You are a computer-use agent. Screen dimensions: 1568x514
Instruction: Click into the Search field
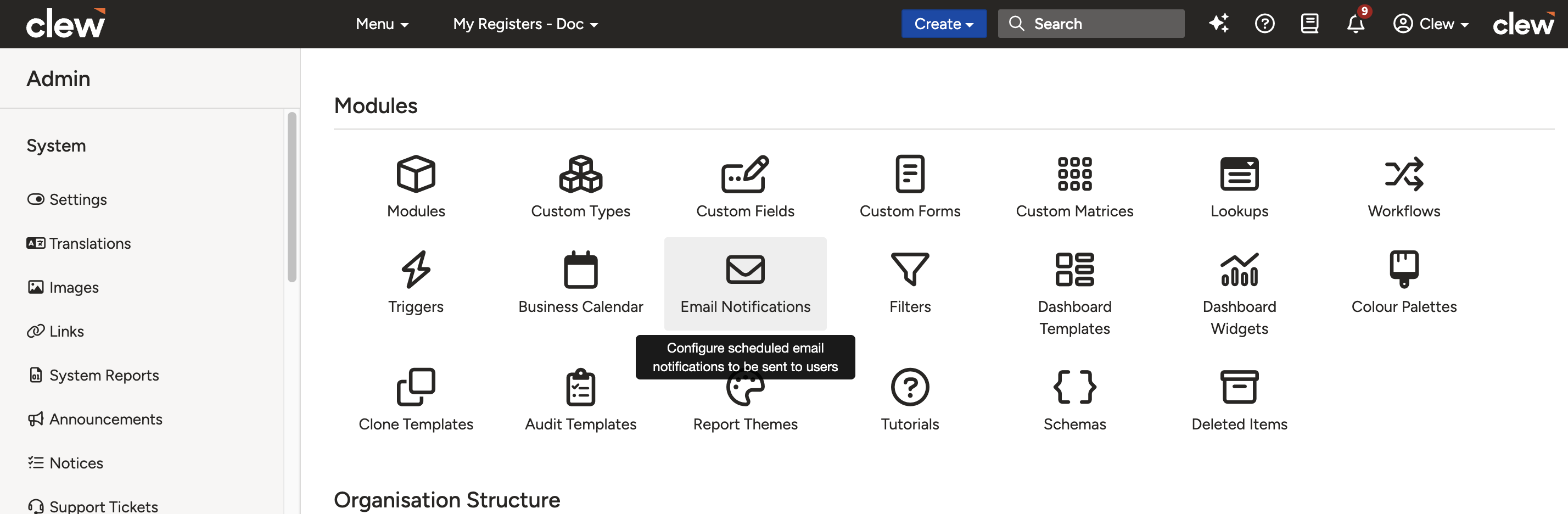coord(1091,24)
